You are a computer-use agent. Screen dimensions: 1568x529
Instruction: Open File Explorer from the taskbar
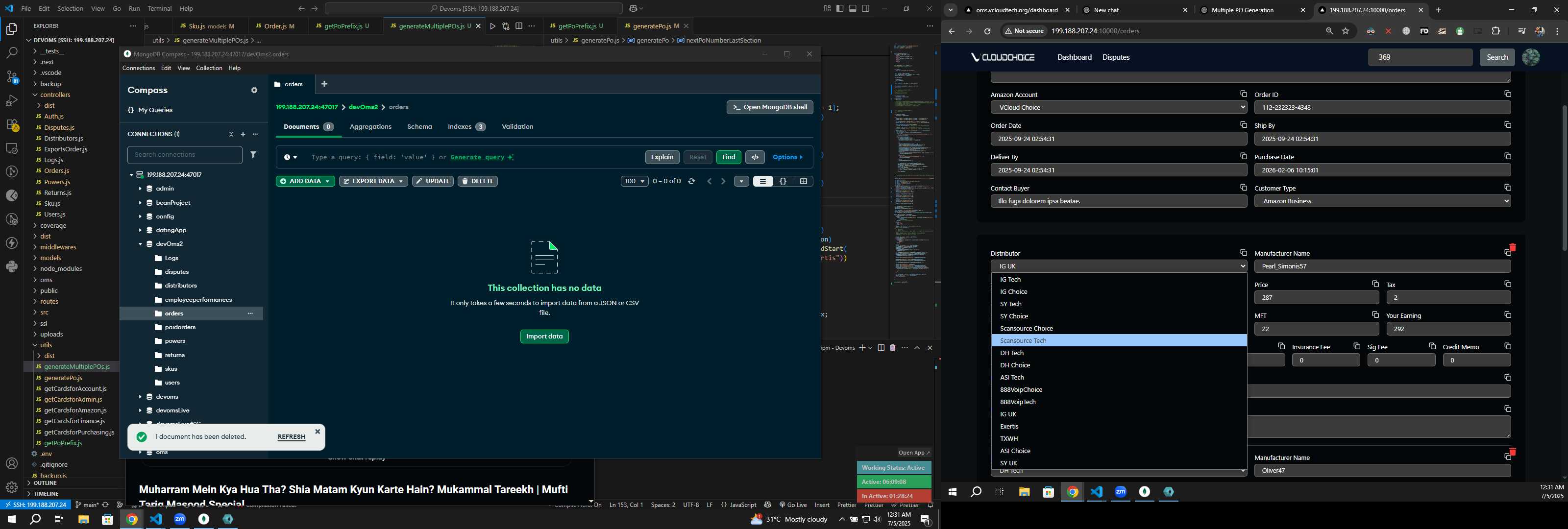tap(83, 520)
